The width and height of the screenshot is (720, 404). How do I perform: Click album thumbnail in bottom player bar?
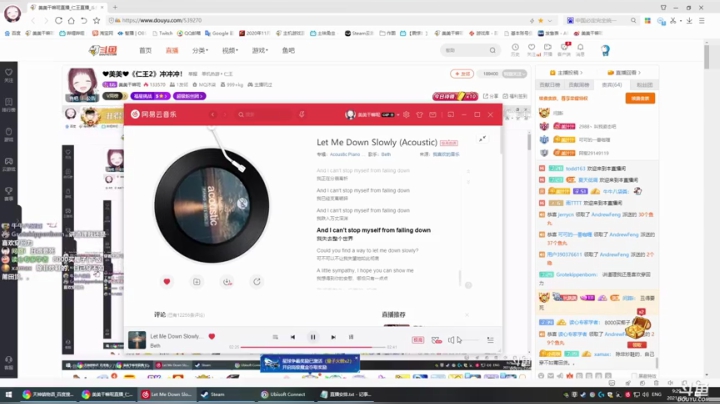click(x=137, y=340)
